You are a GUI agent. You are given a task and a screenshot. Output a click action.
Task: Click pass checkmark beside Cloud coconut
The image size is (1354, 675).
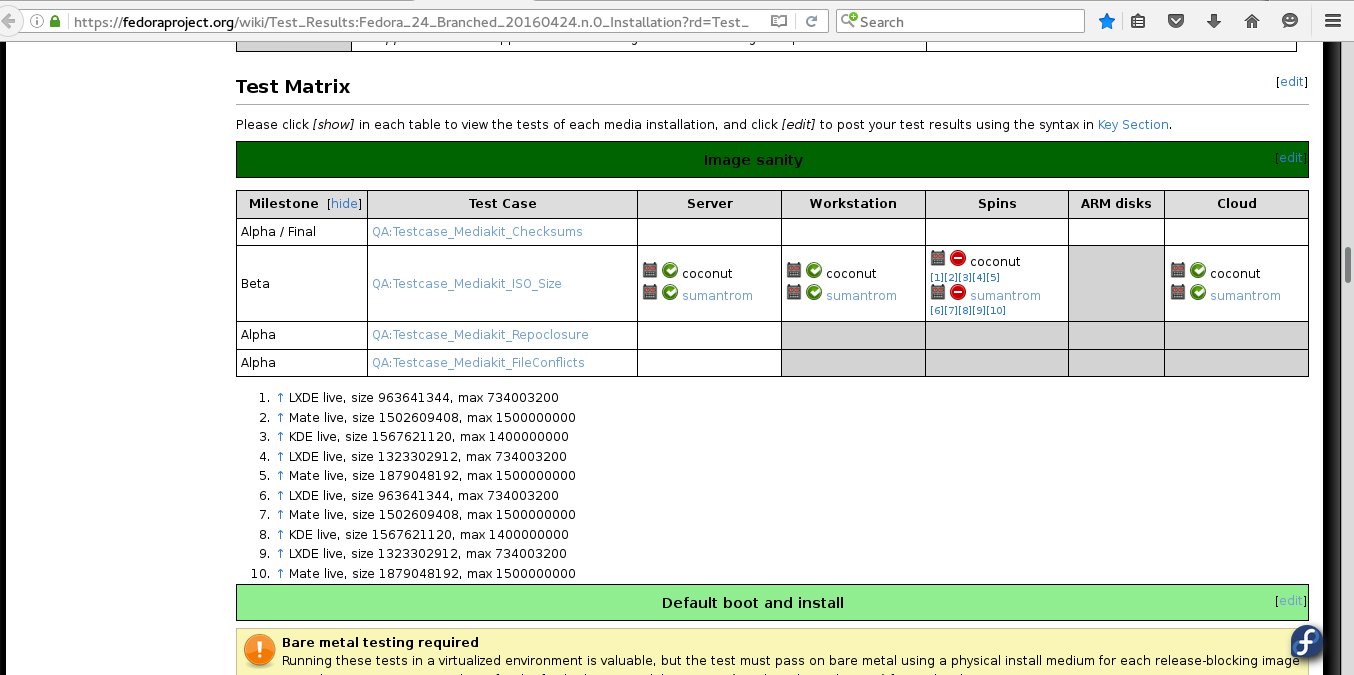1198,270
